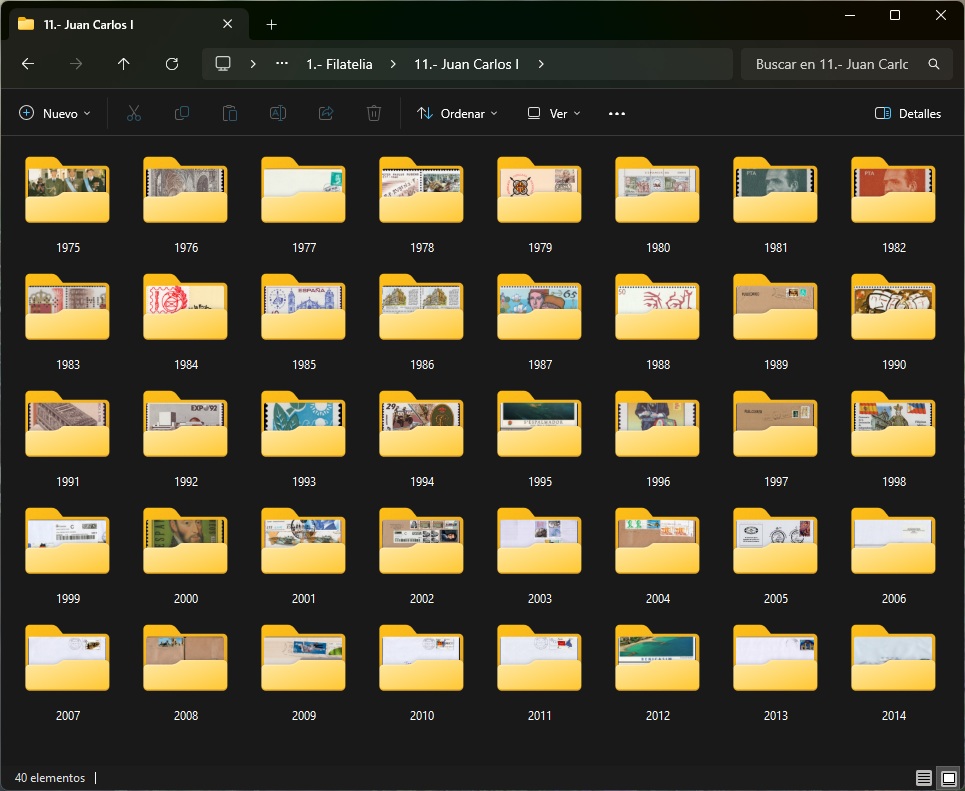The height and width of the screenshot is (791, 965).
Task: Toggle the Detalles pane
Action: click(x=907, y=114)
